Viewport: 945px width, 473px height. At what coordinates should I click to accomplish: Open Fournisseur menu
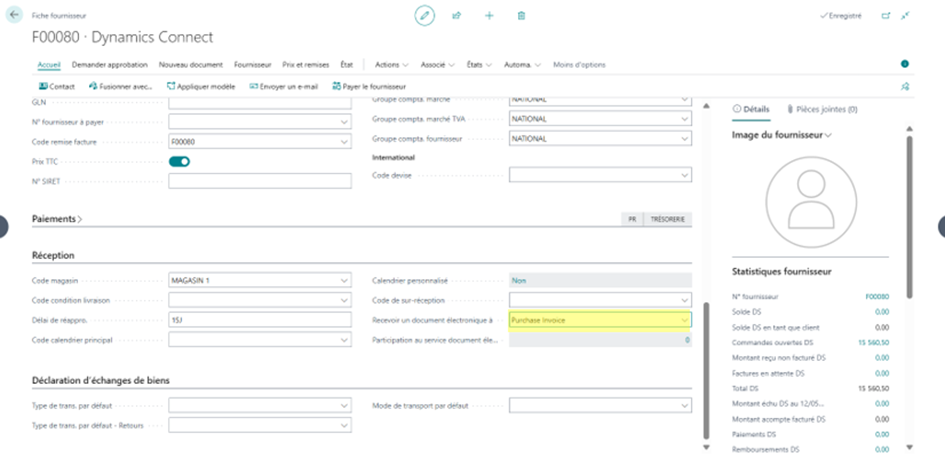point(253,64)
